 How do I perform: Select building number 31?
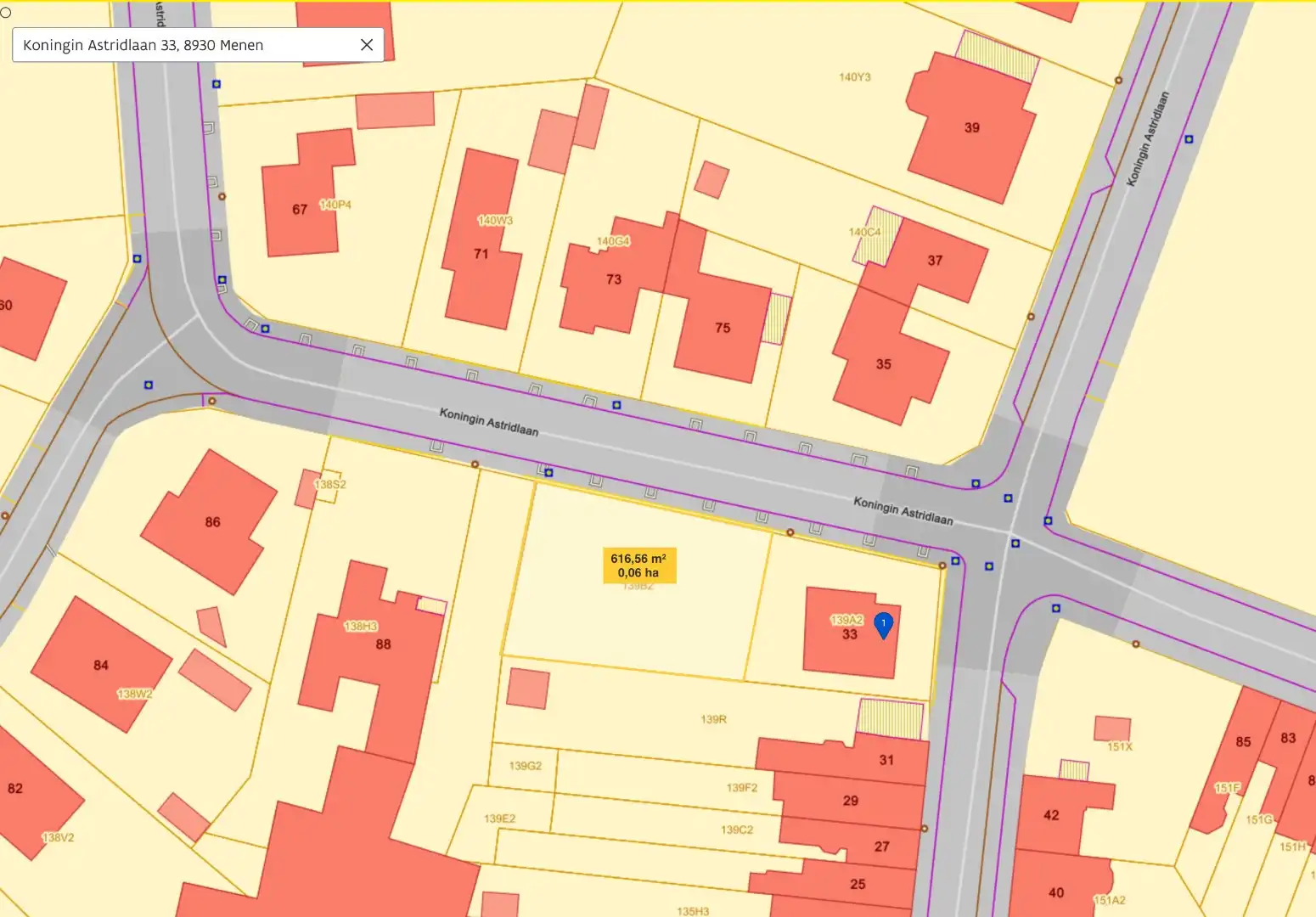pos(886,761)
